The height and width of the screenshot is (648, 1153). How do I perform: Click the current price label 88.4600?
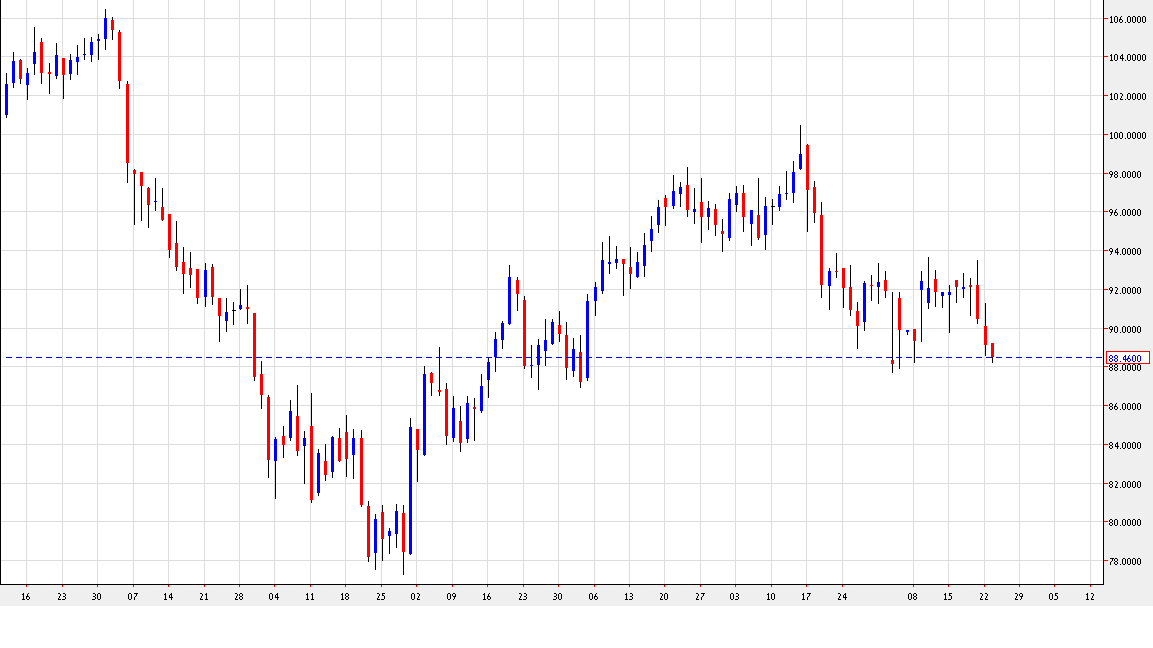(1128, 359)
